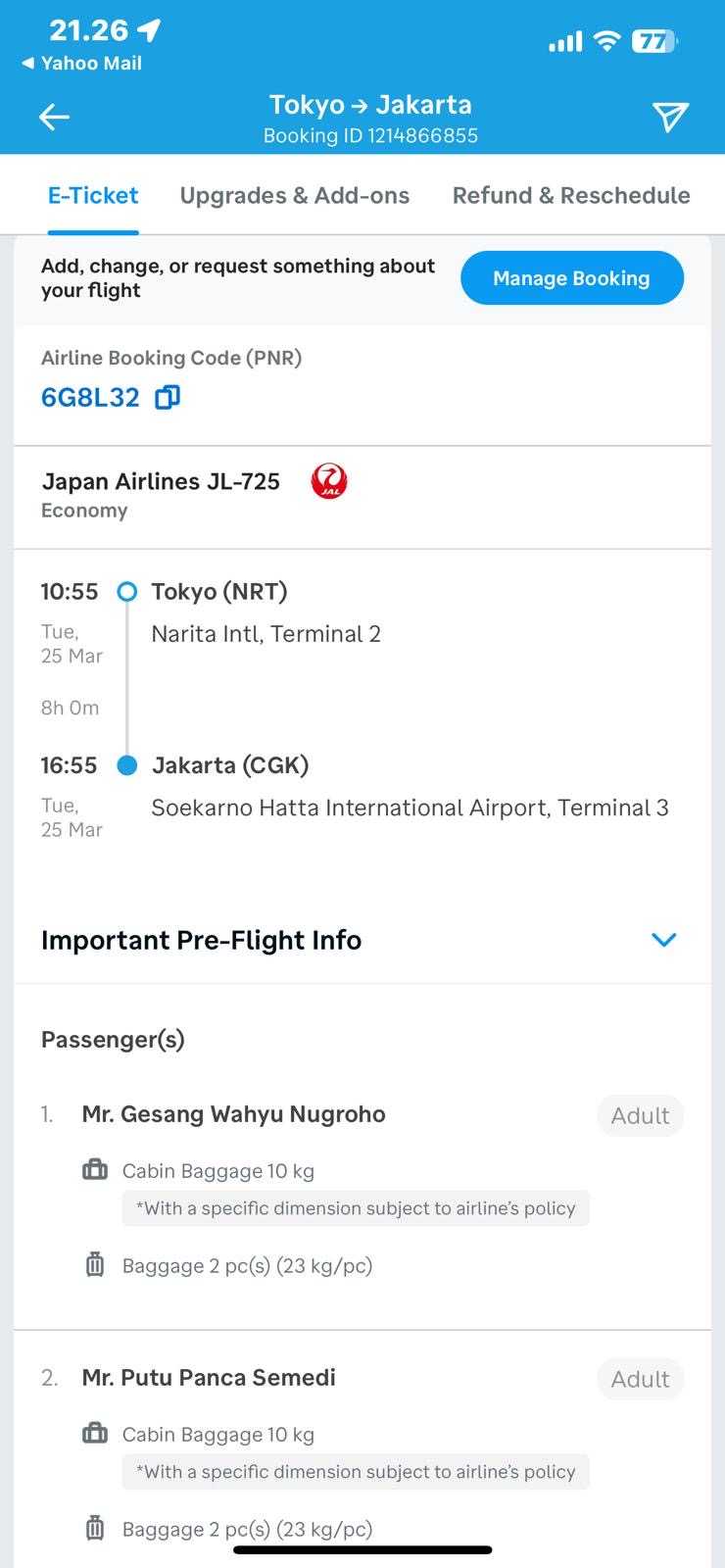Tap the Jakarta (CGK) arrival marker

(x=127, y=765)
